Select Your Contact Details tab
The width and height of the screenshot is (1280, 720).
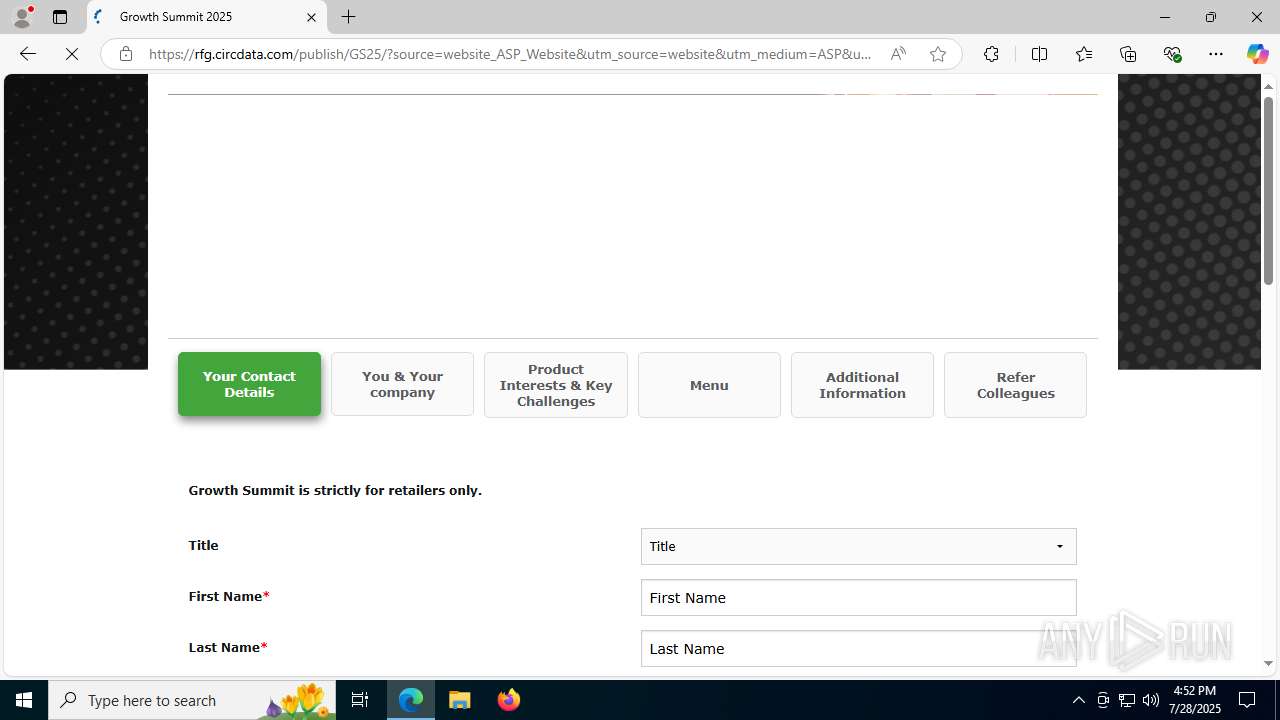[x=249, y=384]
